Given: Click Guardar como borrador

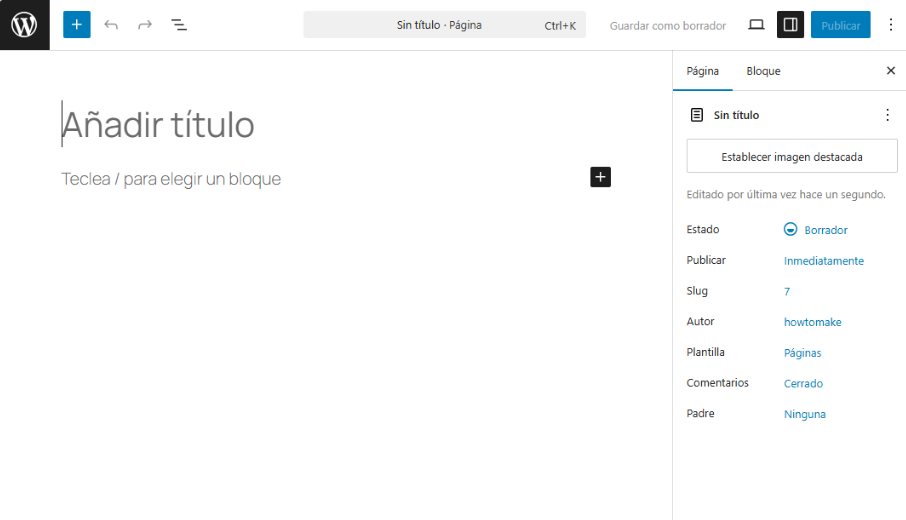Looking at the screenshot, I should click(668, 25).
